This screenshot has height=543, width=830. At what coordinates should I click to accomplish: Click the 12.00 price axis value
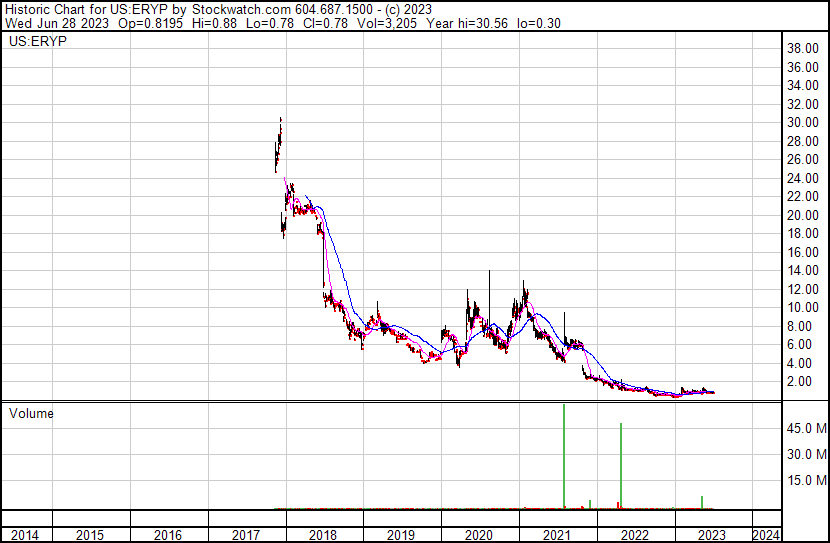tap(803, 289)
